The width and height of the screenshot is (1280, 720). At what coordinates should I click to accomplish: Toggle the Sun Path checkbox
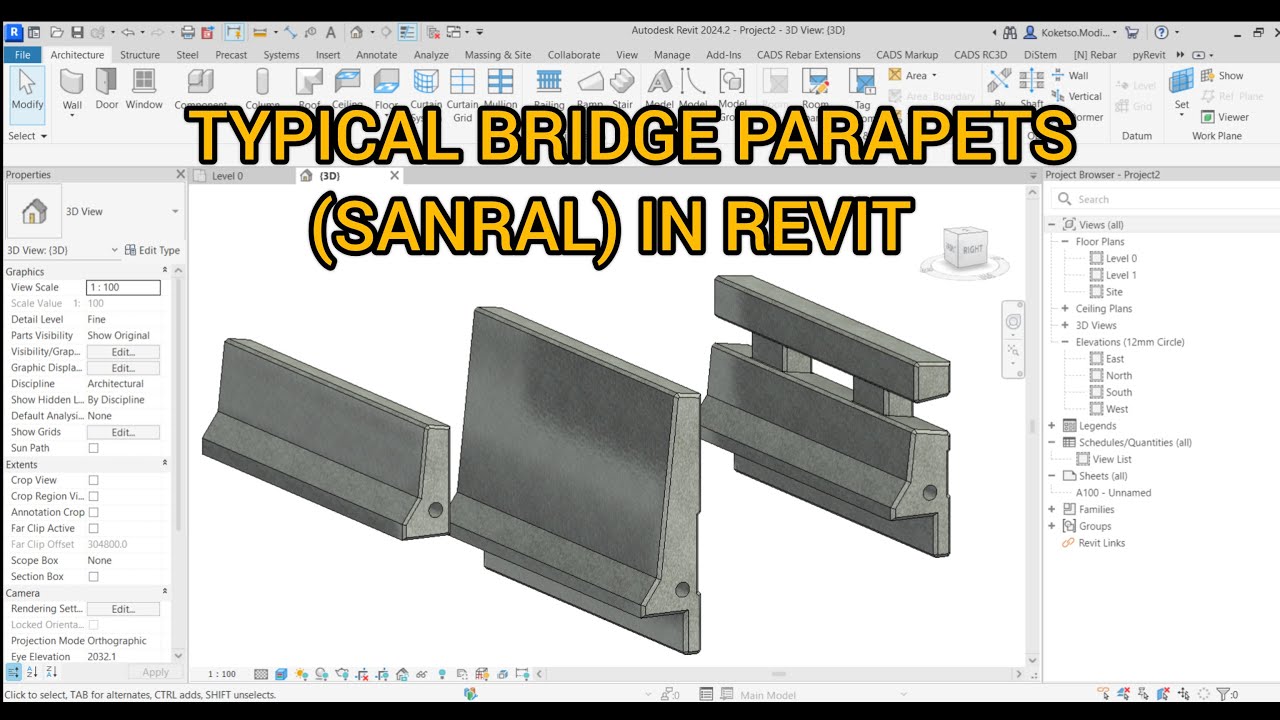pos(93,448)
